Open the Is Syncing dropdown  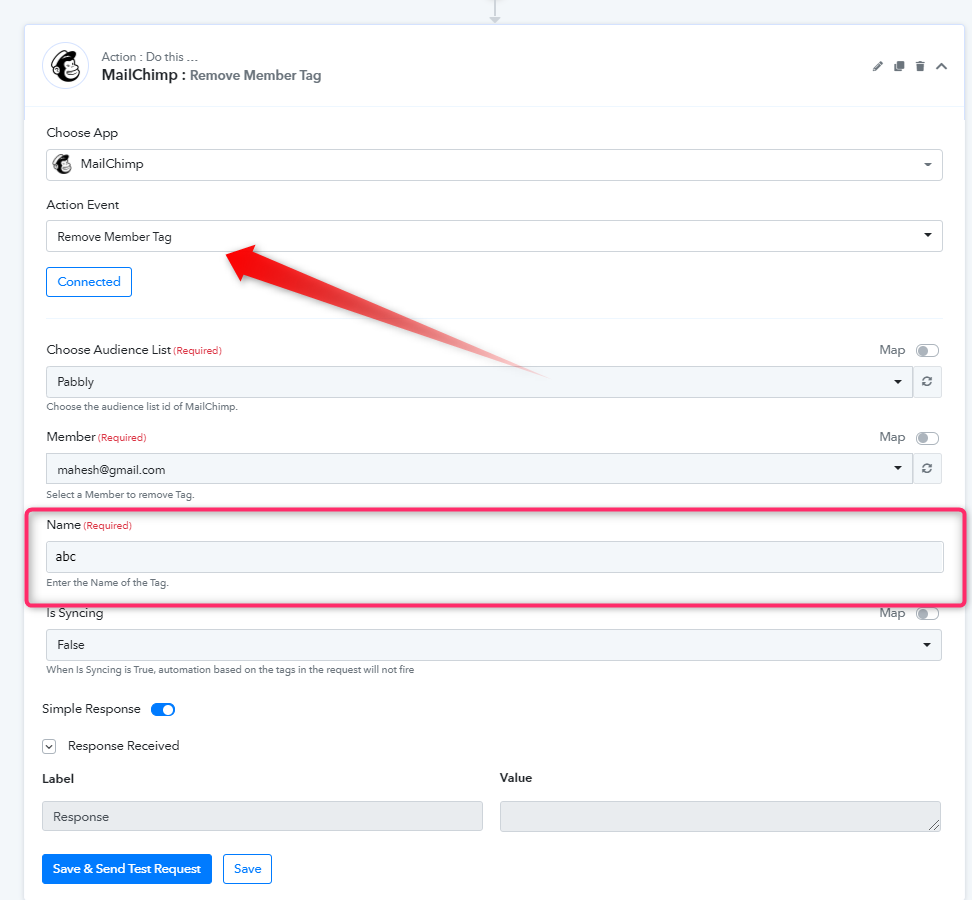[x=494, y=645]
